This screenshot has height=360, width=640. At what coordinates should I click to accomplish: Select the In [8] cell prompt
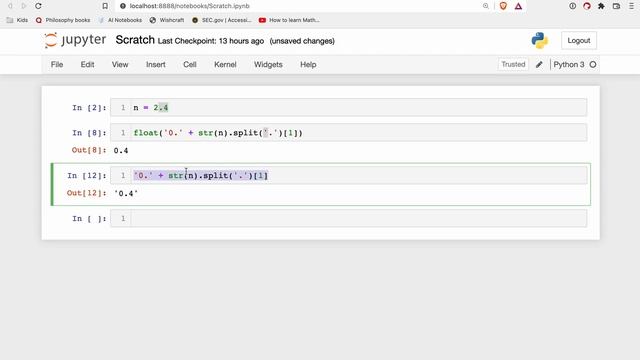[x=89, y=133]
